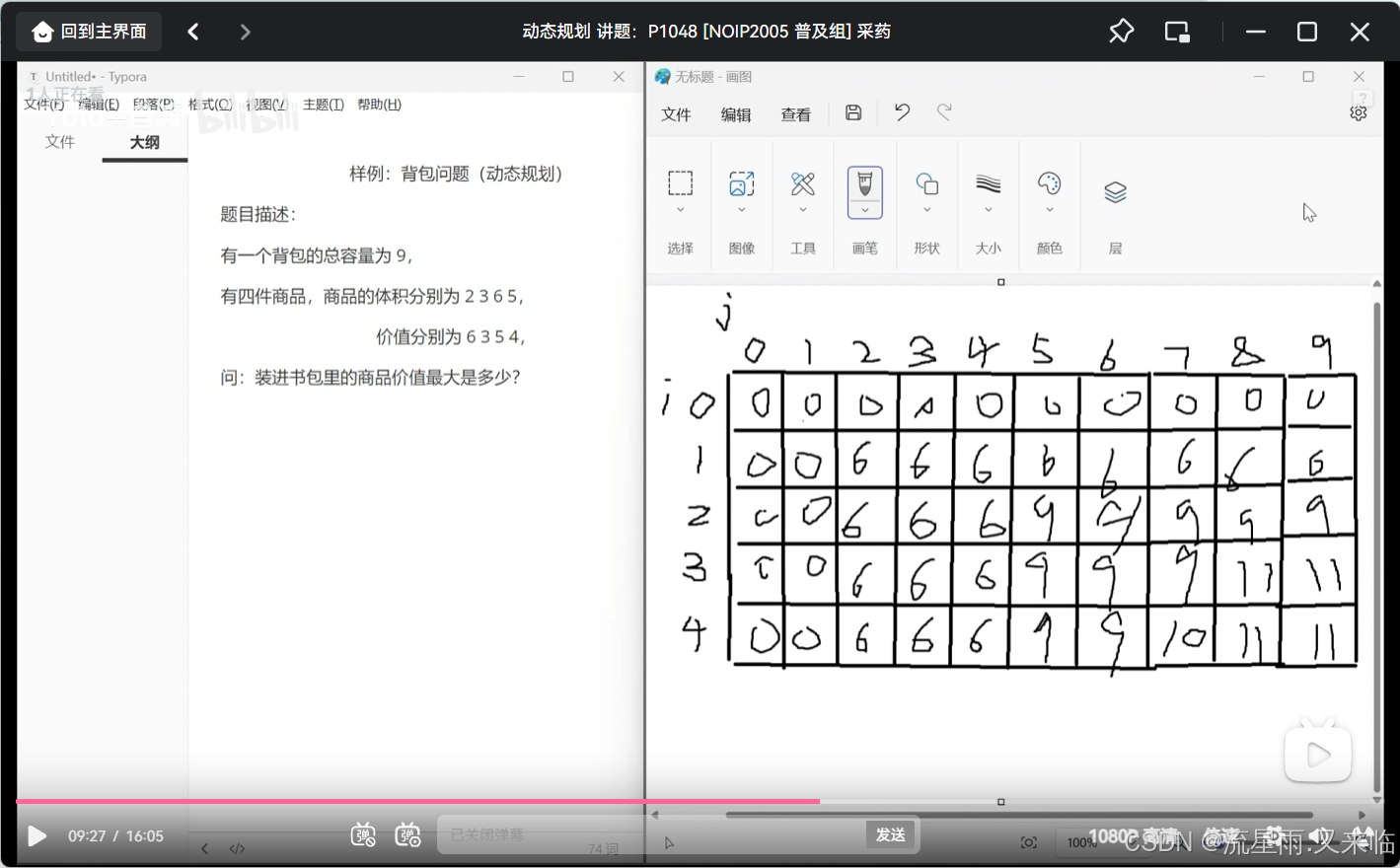Open the 编辑 menu in Paint
Screen dimensions: 1400x868
(x=736, y=114)
